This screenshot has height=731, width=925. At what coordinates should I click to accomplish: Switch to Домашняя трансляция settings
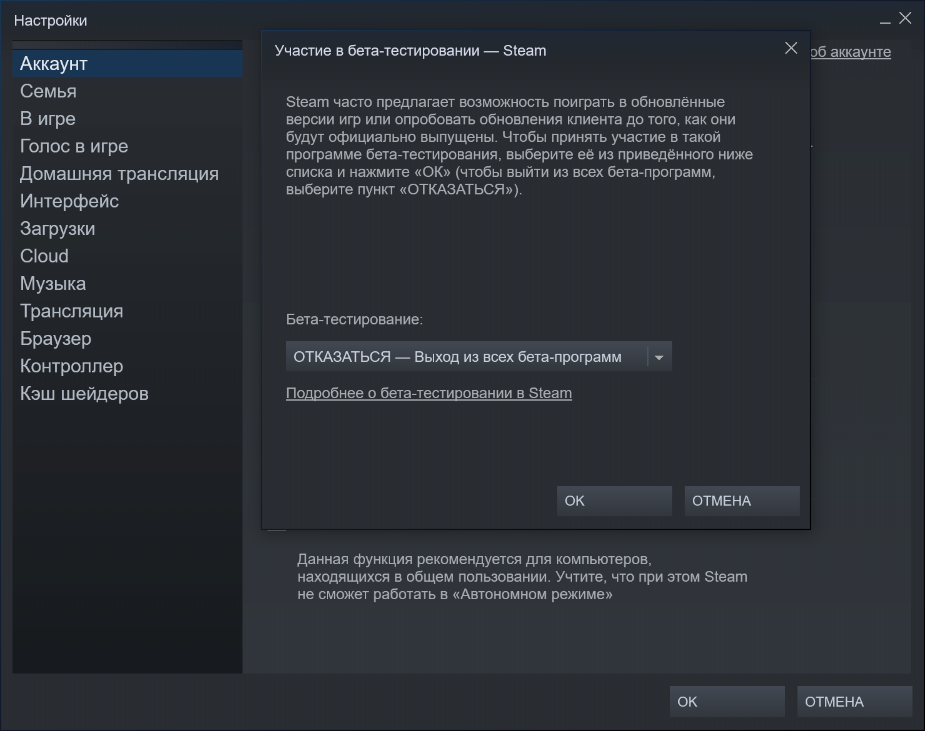pyautogui.click(x=127, y=173)
